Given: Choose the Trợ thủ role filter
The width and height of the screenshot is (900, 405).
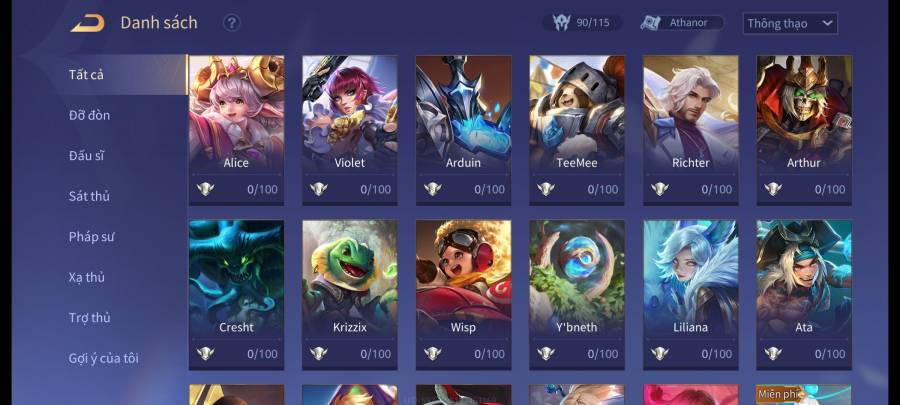Looking at the screenshot, I should (90, 318).
